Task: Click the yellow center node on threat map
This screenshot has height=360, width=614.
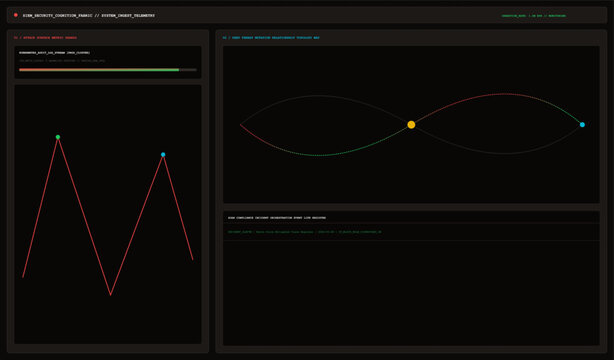Action: [411, 125]
